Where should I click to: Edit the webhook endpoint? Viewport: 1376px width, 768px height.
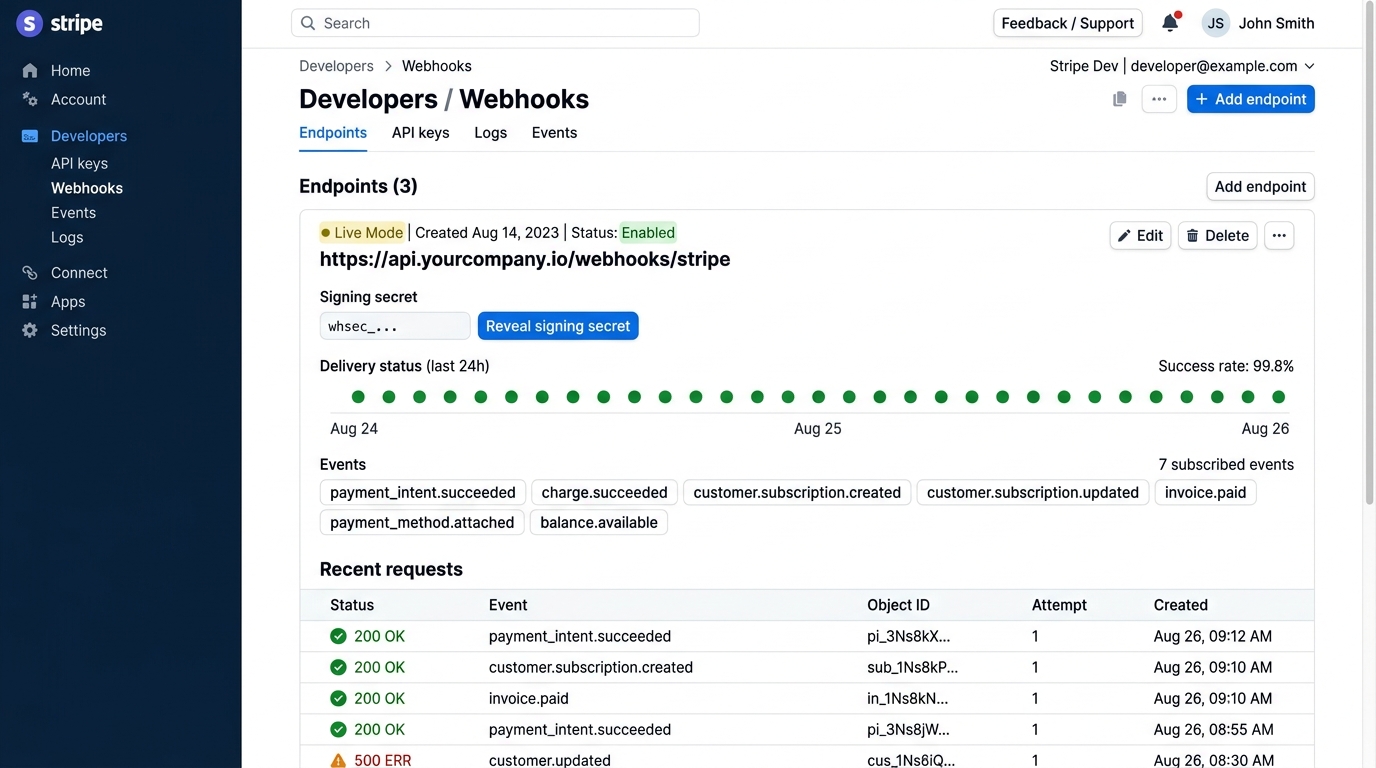click(1140, 235)
